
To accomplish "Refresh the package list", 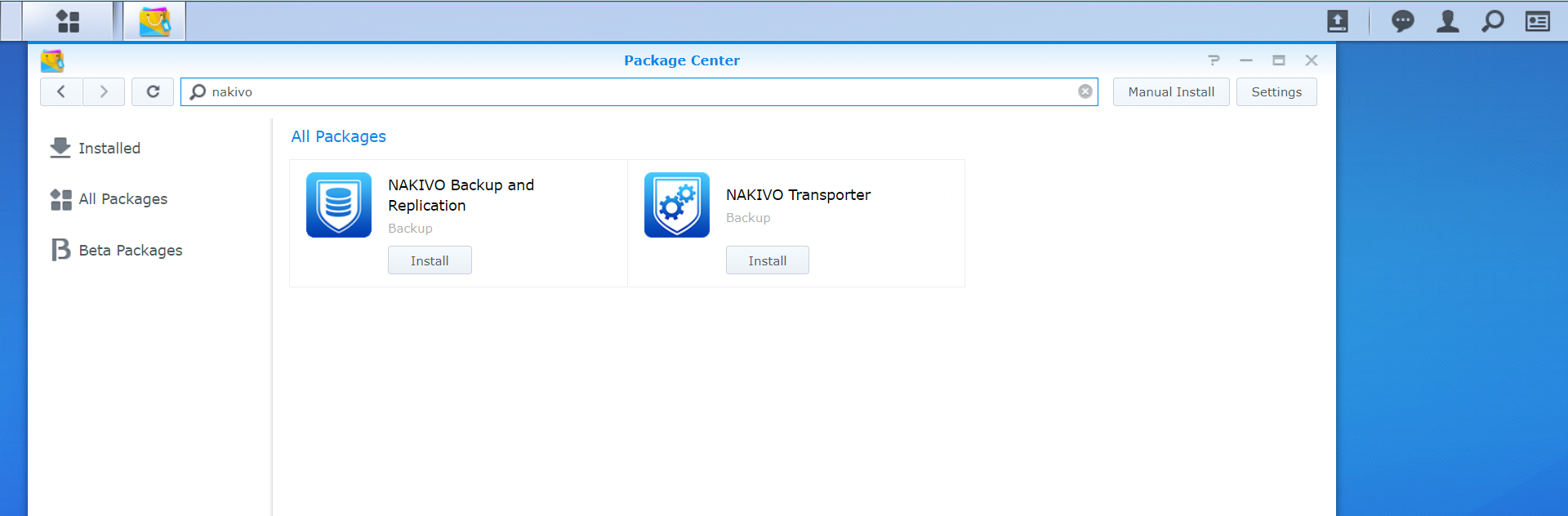I will [x=153, y=91].
